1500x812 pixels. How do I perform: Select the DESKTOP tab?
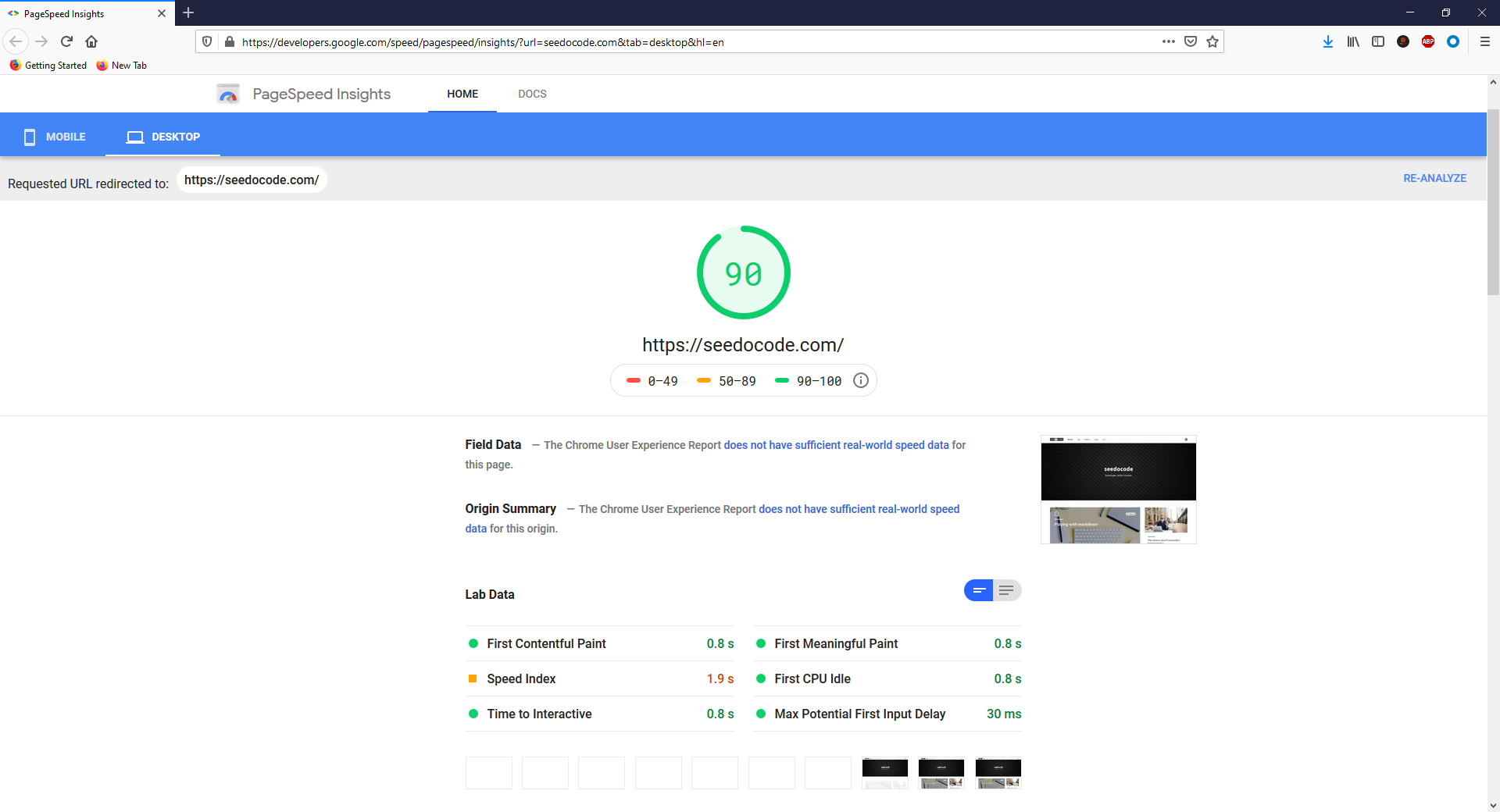pyautogui.click(x=163, y=137)
